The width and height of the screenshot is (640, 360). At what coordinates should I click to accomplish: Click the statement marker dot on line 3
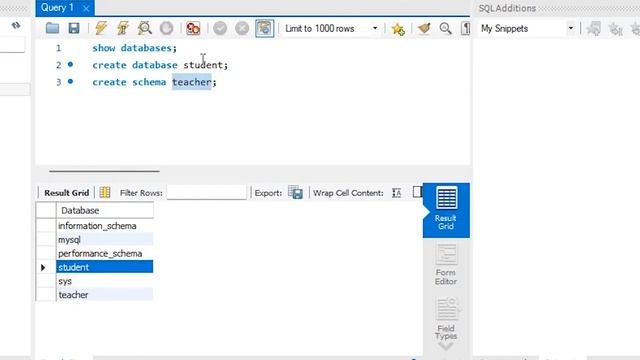click(x=70, y=81)
